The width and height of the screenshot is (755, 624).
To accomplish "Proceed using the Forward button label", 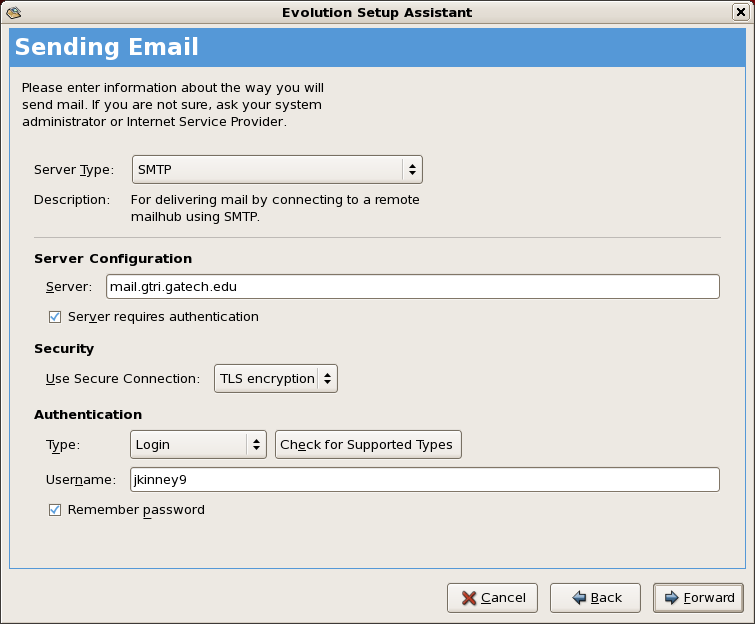I will (709, 598).
